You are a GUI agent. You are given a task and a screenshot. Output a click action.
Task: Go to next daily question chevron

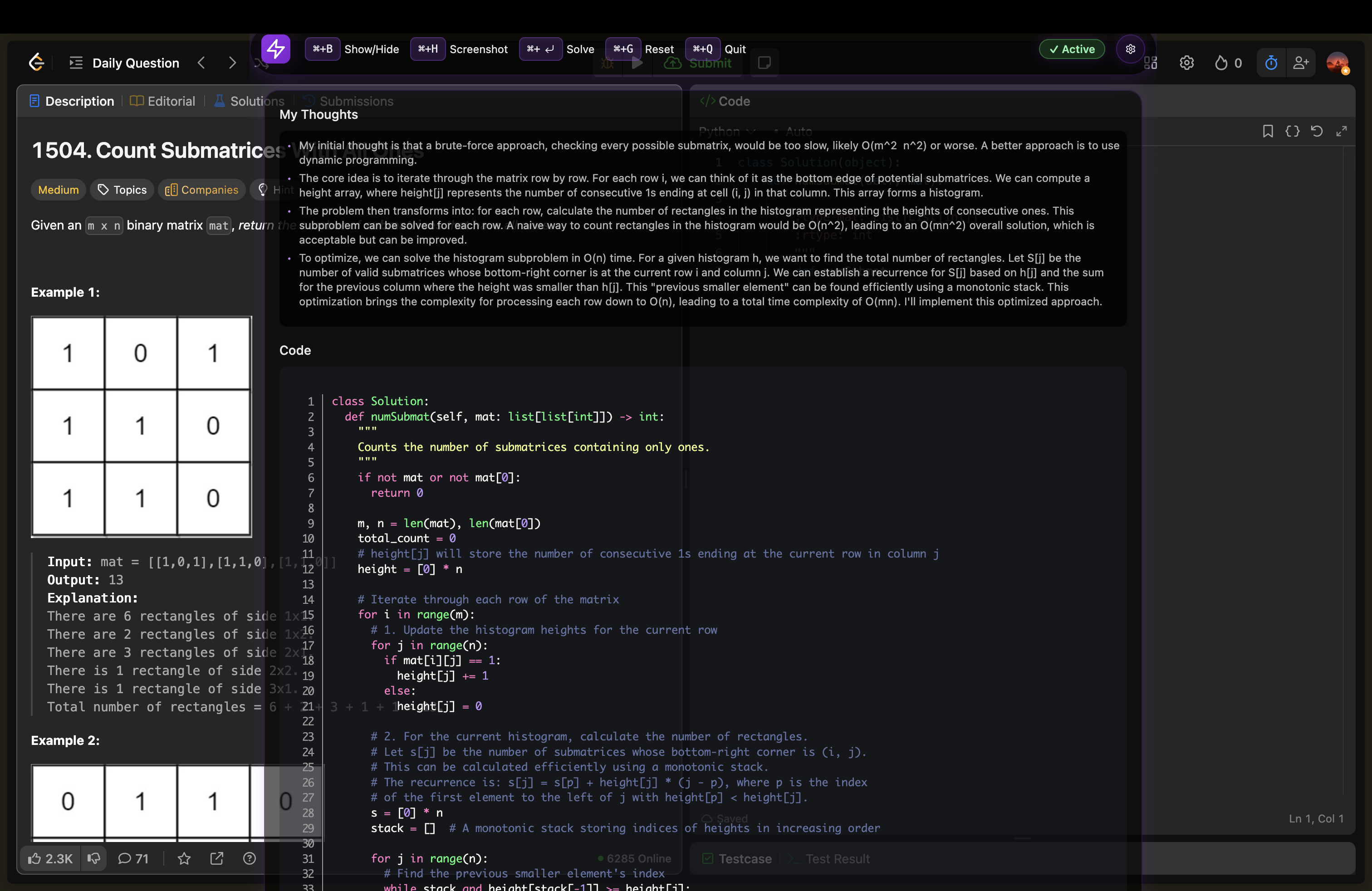[232, 63]
